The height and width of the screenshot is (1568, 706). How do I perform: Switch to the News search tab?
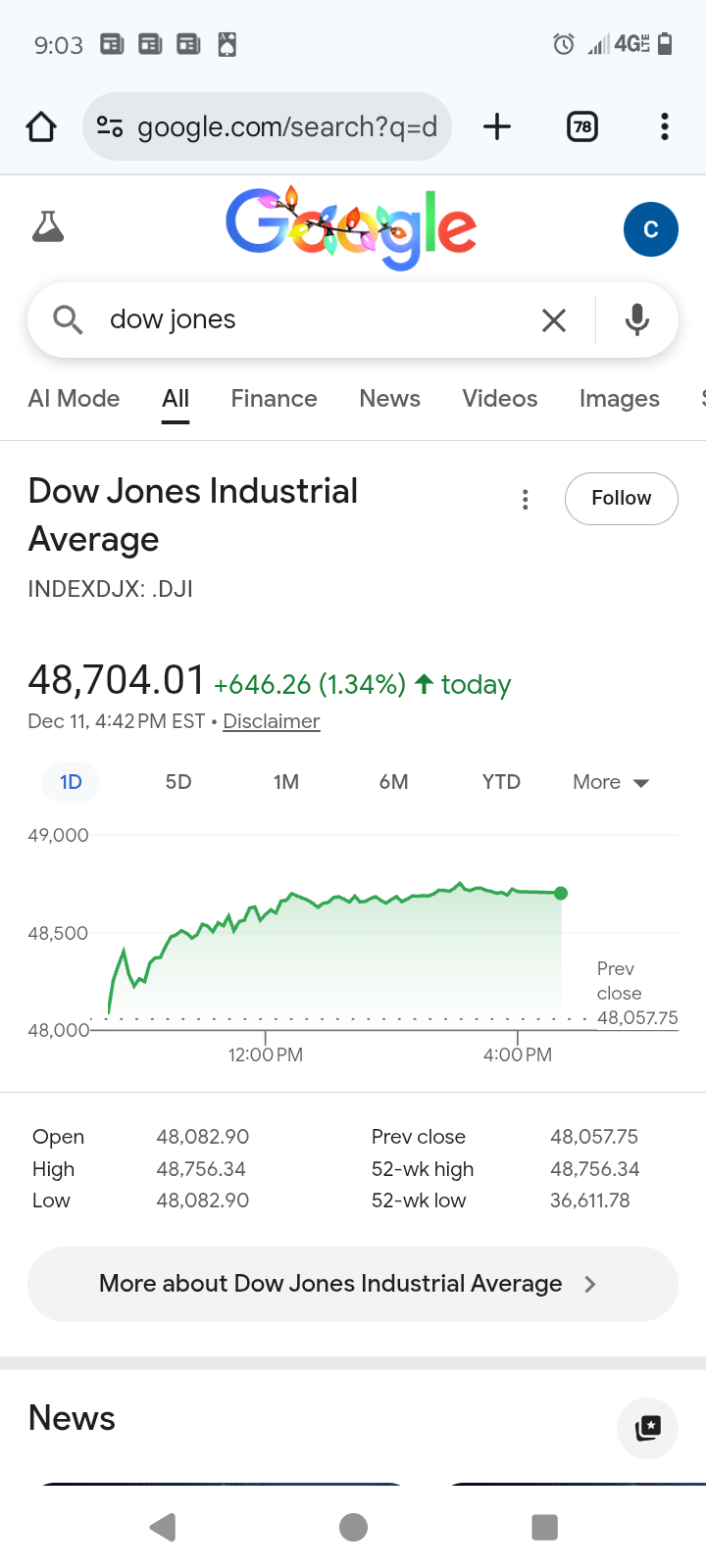click(x=389, y=399)
